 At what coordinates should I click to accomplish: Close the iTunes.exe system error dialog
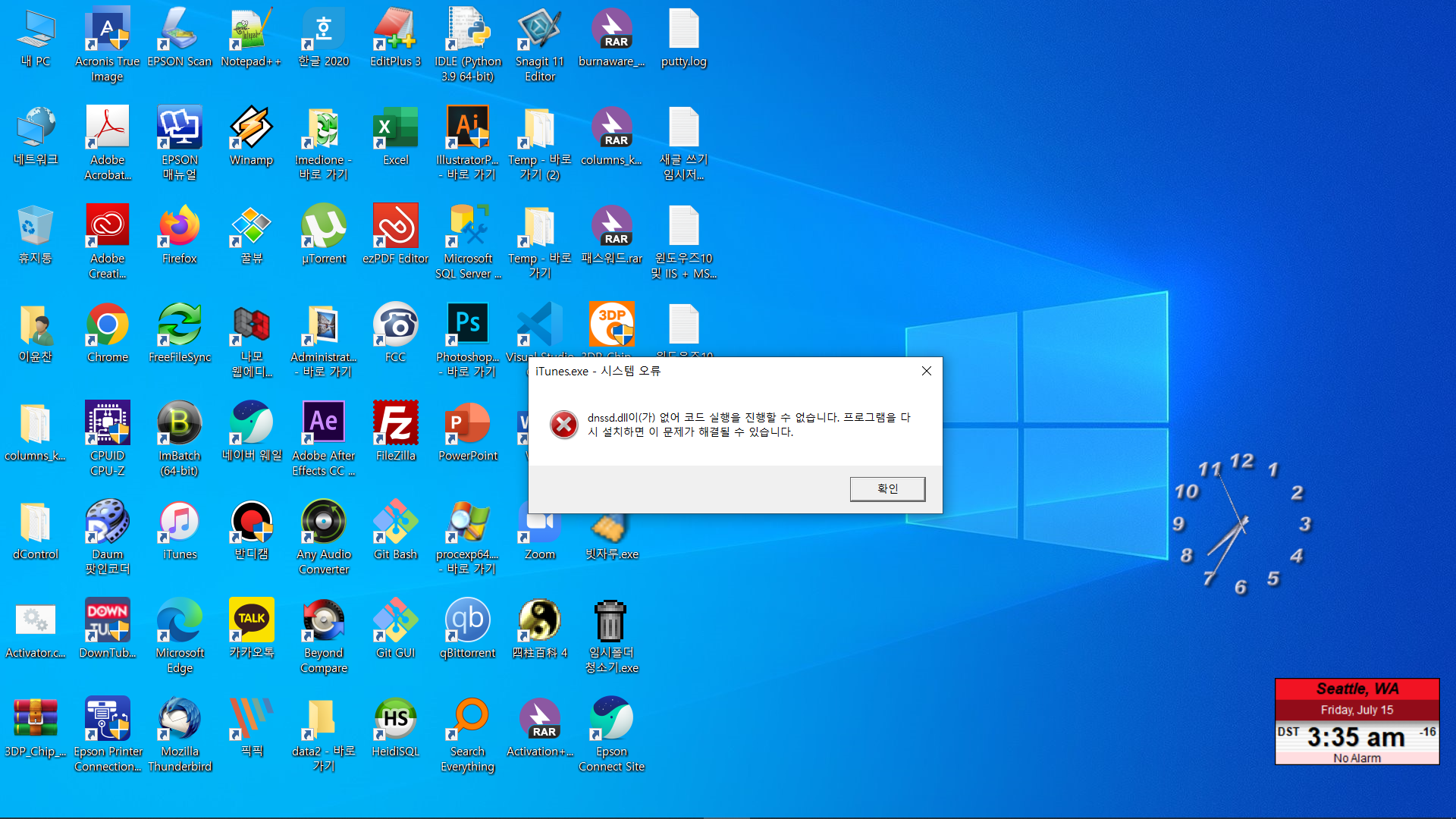(926, 371)
